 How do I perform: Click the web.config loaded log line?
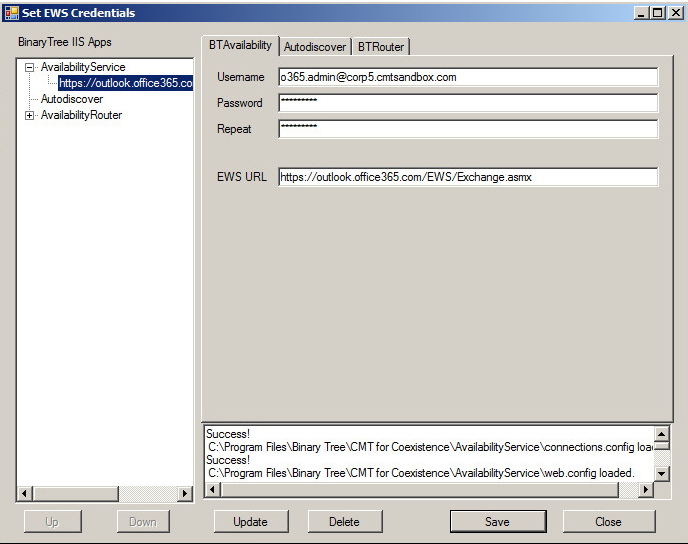coord(421,473)
